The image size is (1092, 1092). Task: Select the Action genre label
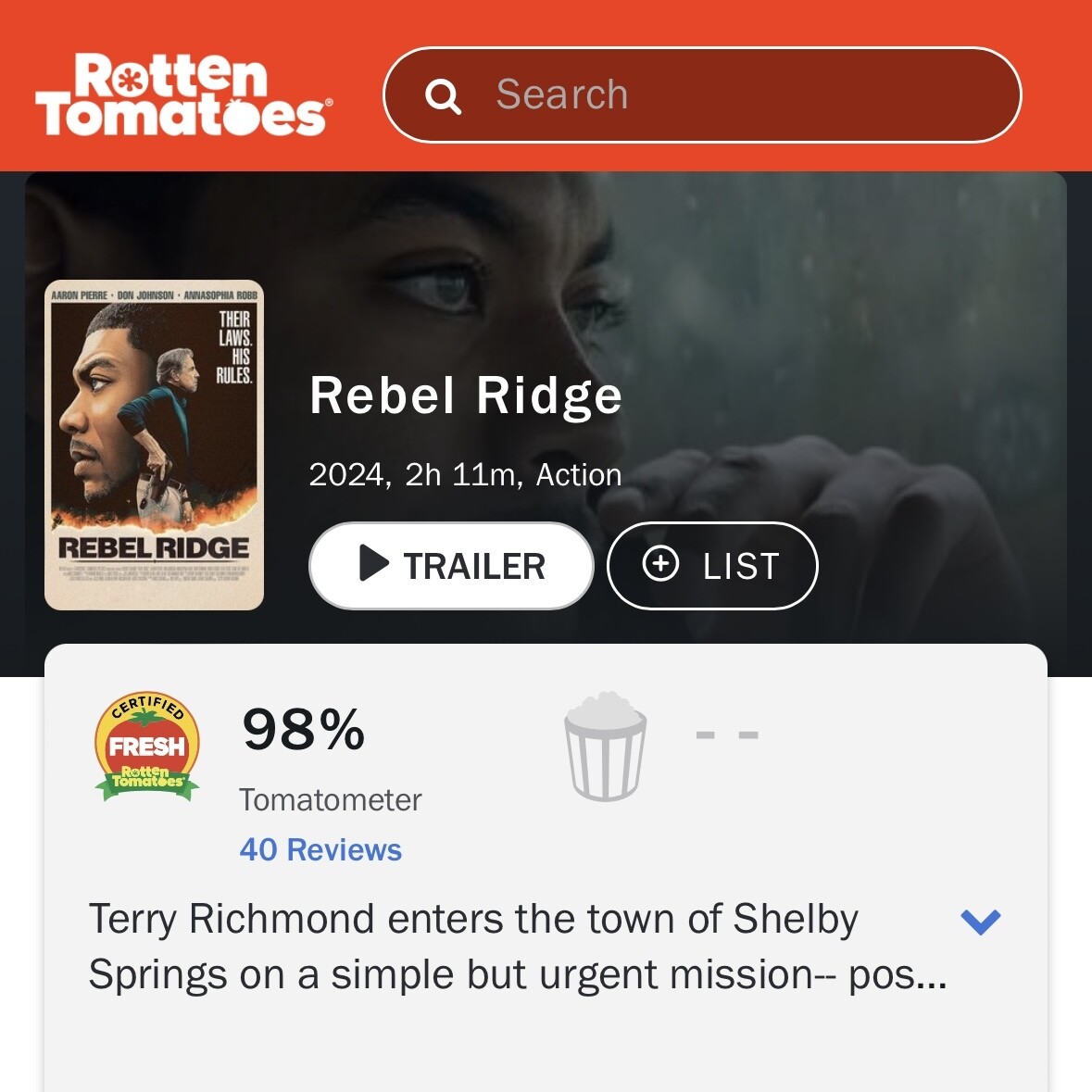pyautogui.click(x=579, y=475)
